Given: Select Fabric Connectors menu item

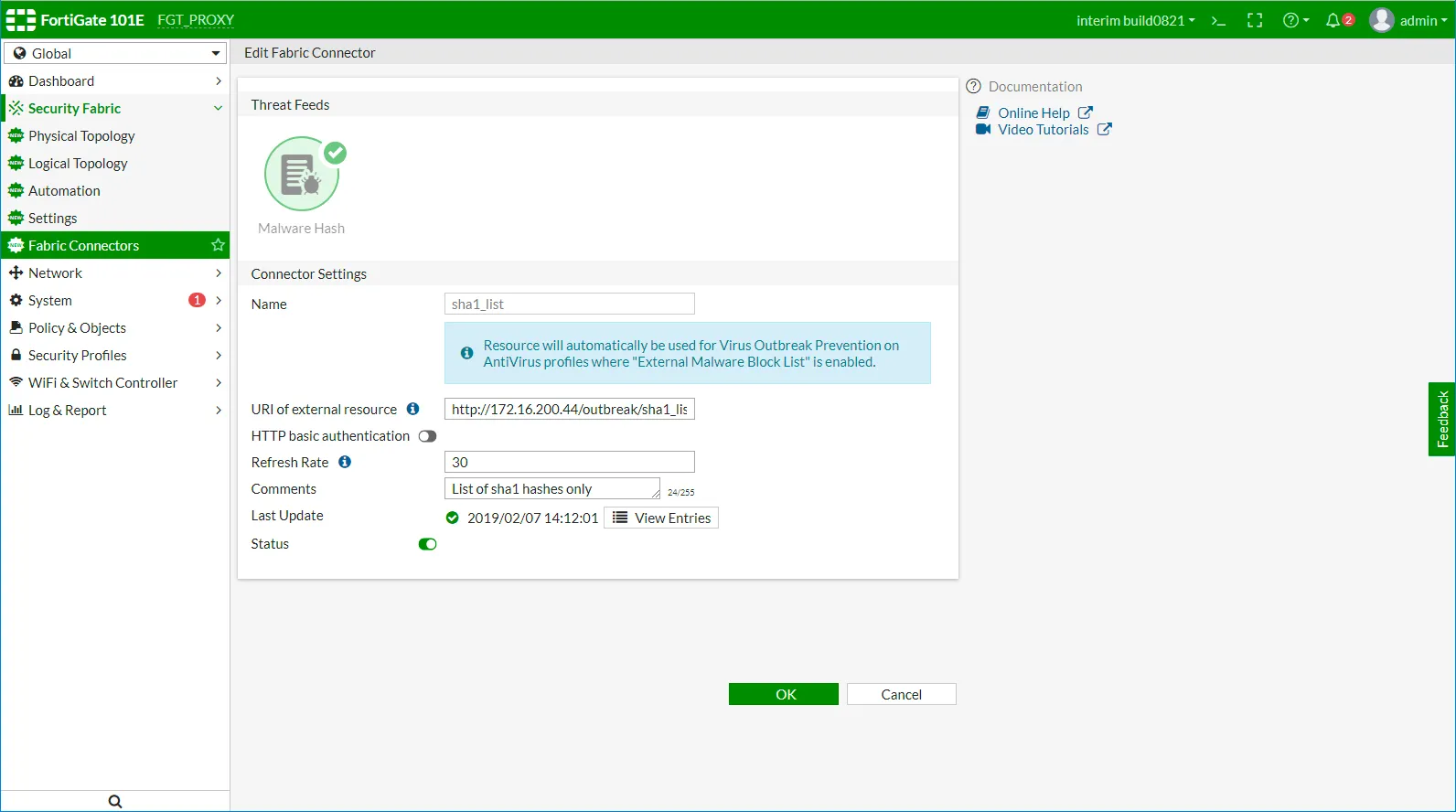Looking at the screenshot, I should pyautogui.click(x=115, y=245).
